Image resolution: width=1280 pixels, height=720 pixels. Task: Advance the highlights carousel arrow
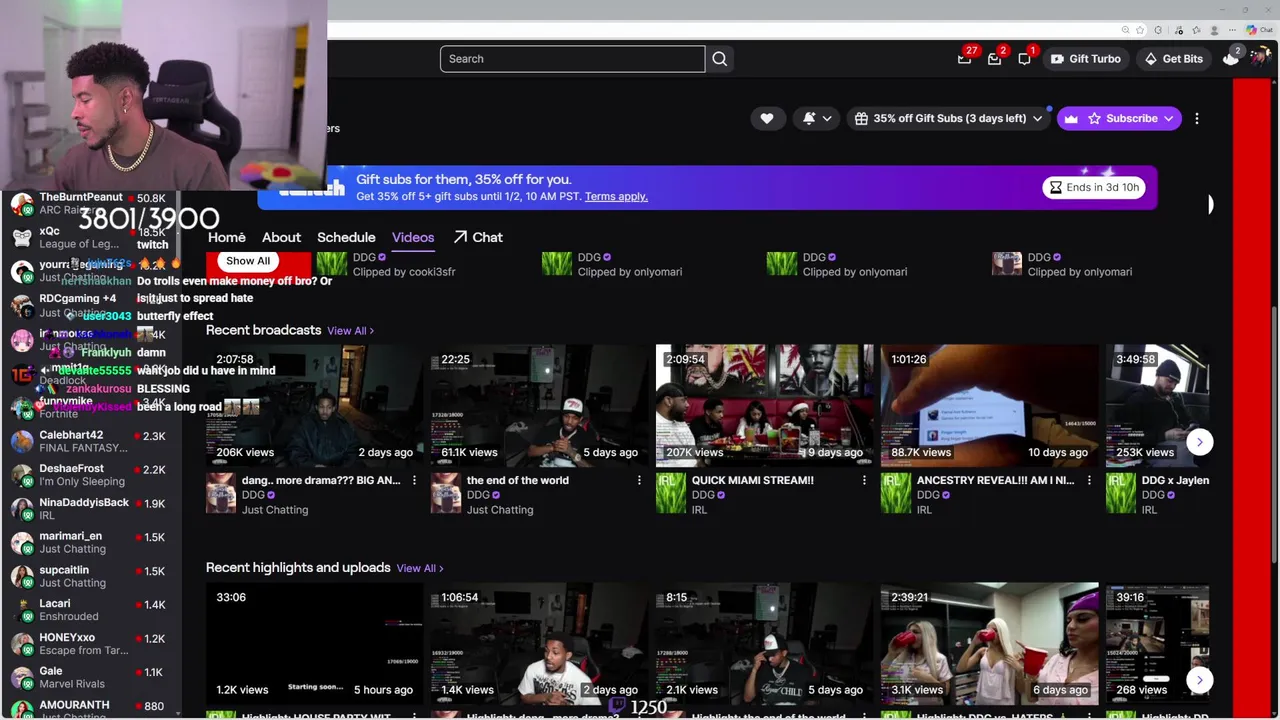1200,680
